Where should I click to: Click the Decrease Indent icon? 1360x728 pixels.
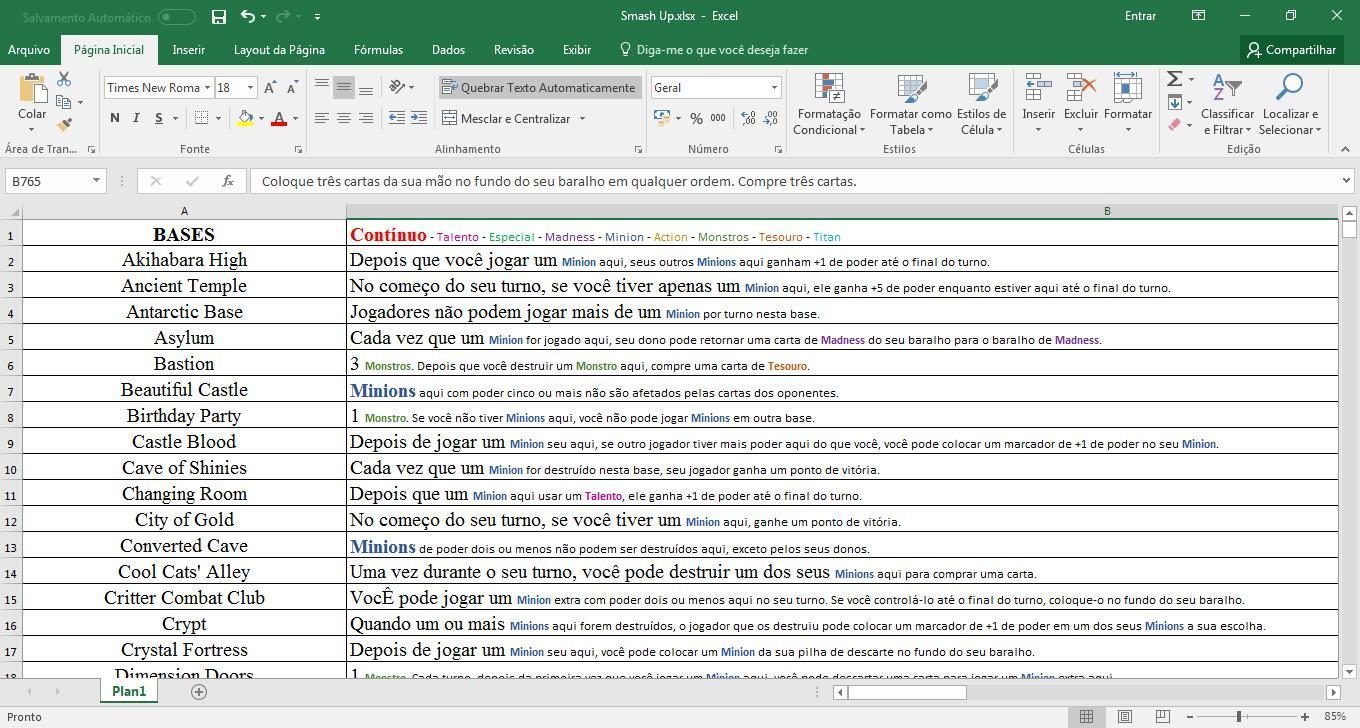tap(397, 118)
